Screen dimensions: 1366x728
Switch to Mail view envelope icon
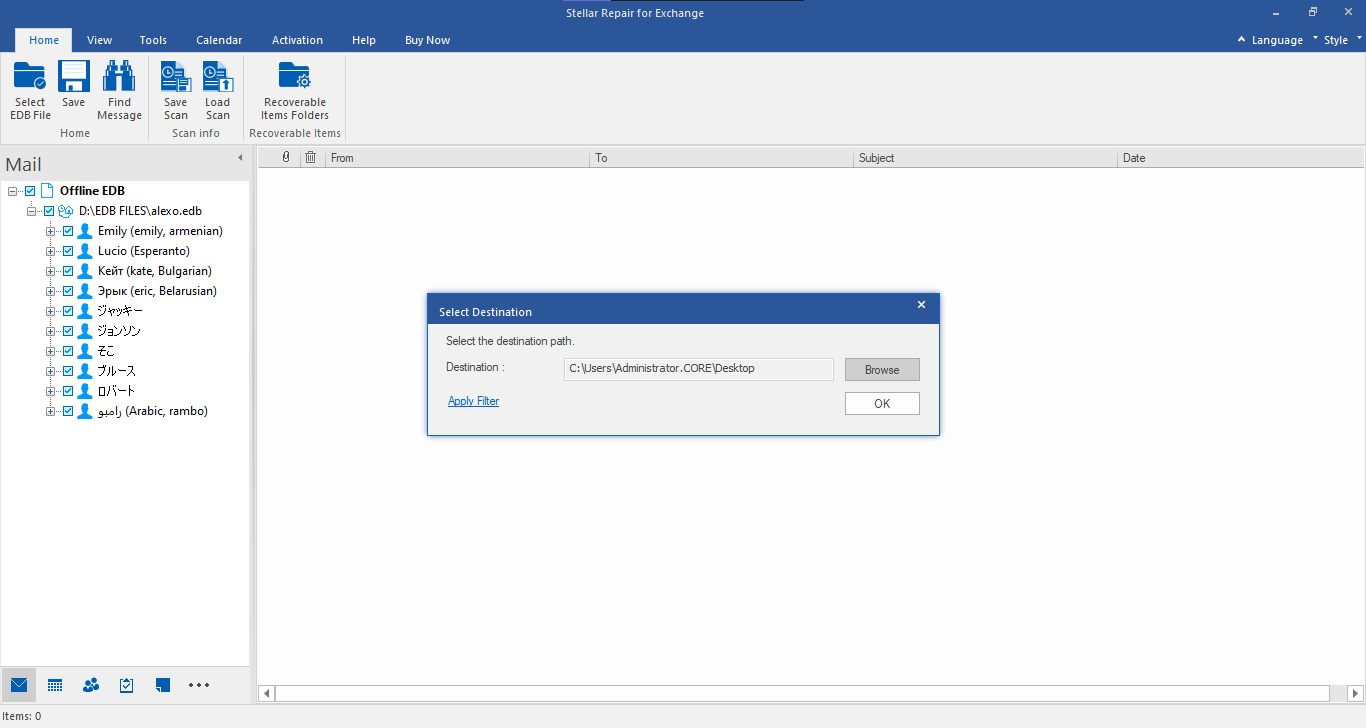19,685
